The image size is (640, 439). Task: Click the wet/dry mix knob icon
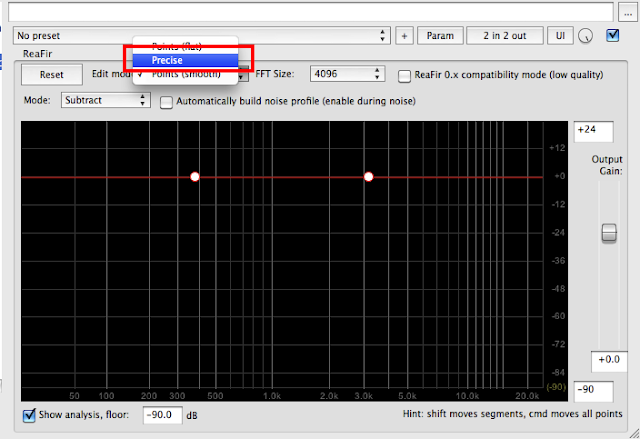[x=585, y=36]
